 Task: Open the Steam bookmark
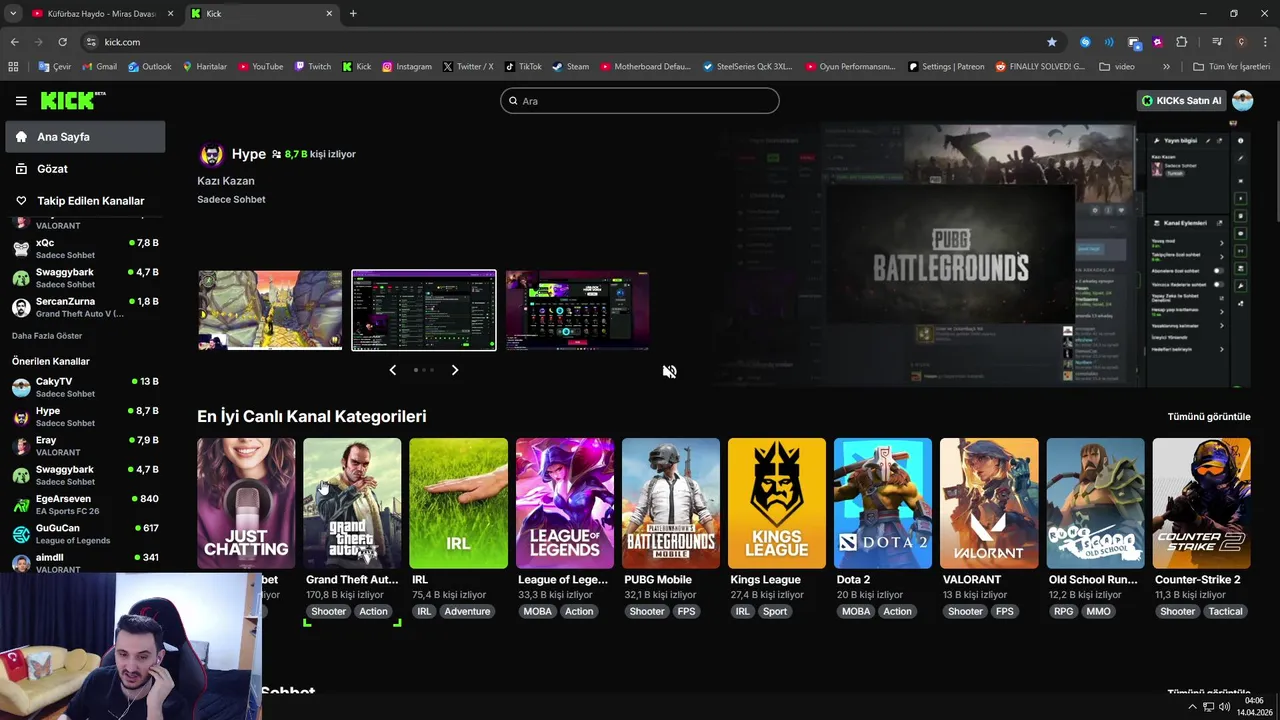coord(571,67)
